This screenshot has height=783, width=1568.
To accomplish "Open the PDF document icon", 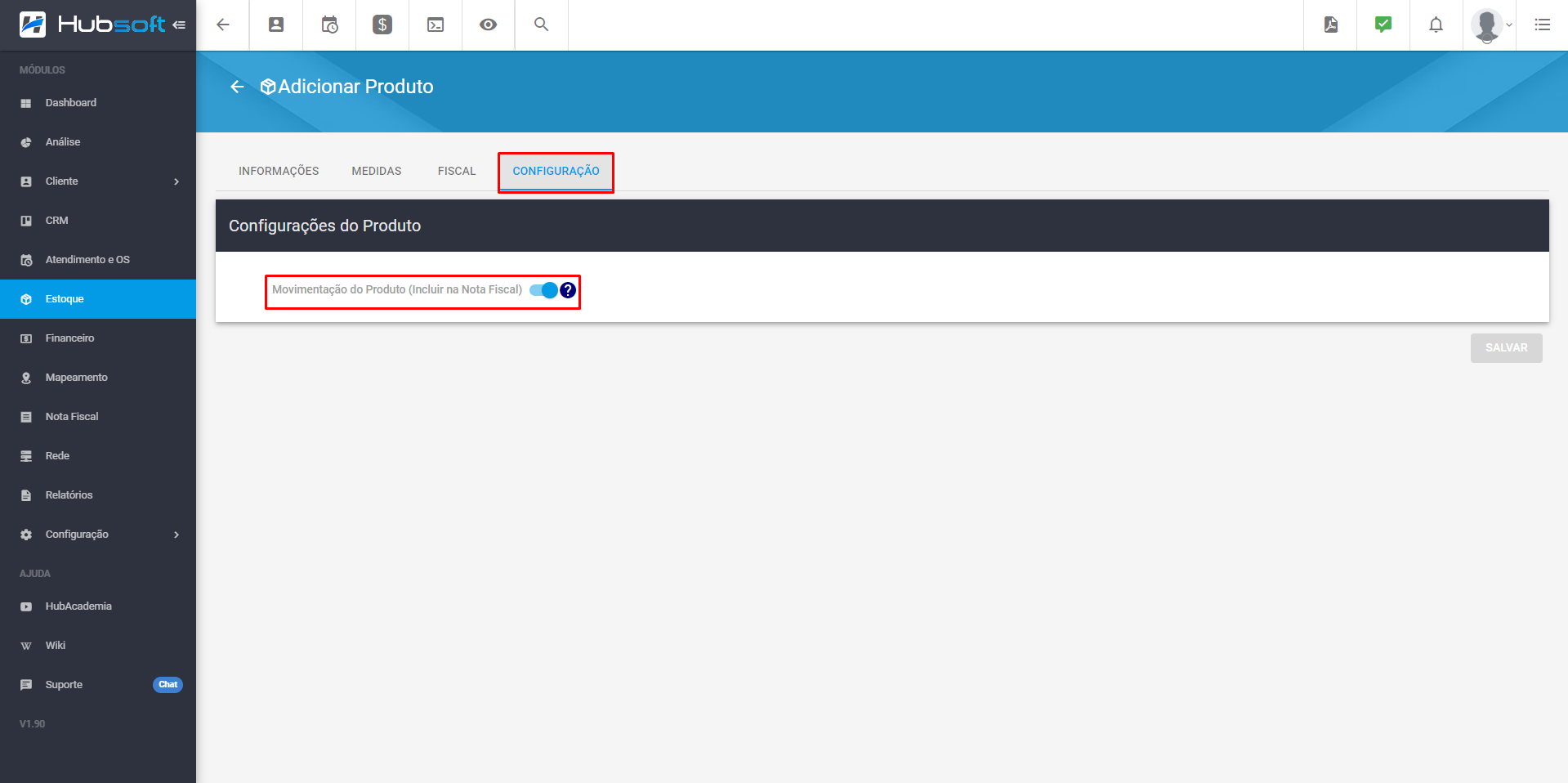I will click(x=1330, y=25).
